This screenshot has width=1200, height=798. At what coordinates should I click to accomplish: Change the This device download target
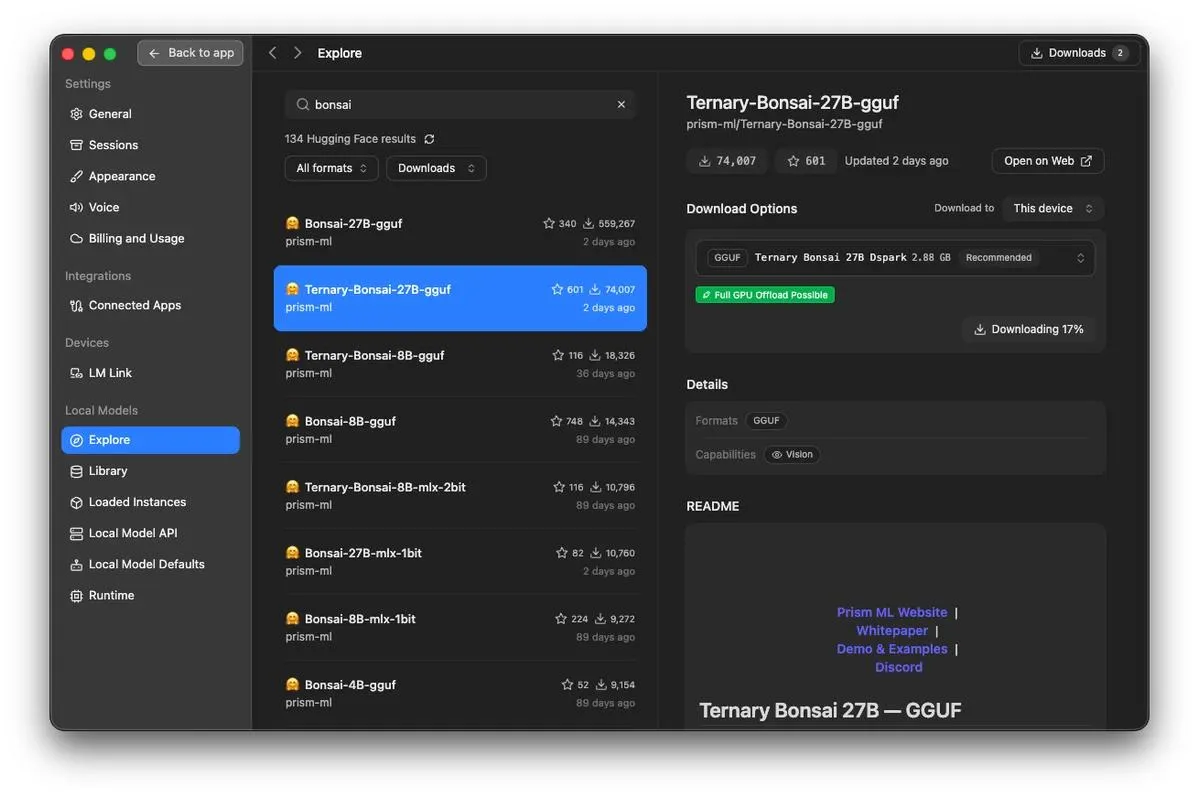click(1053, 208)
